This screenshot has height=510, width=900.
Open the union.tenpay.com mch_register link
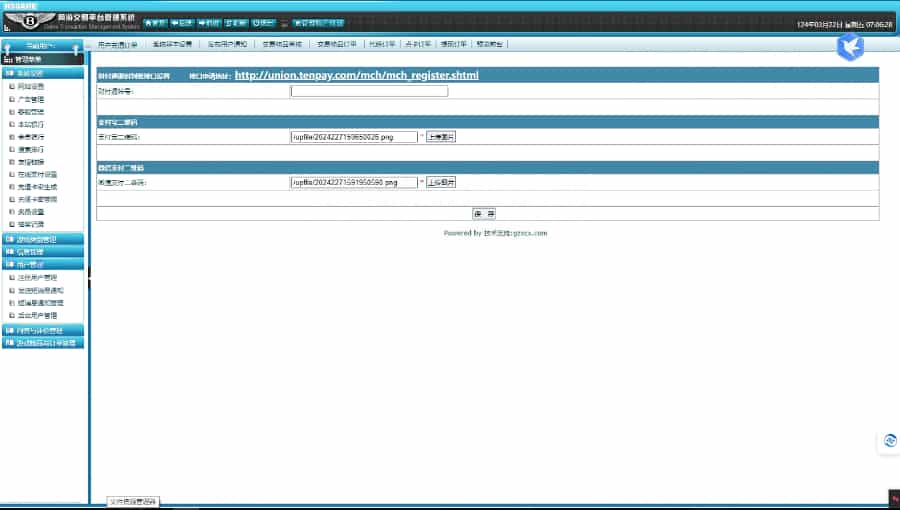click(x=356, y=75)
